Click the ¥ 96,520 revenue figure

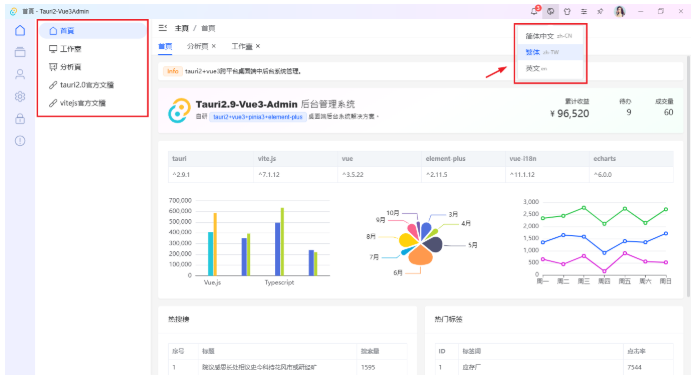click(x=570, y=114)
